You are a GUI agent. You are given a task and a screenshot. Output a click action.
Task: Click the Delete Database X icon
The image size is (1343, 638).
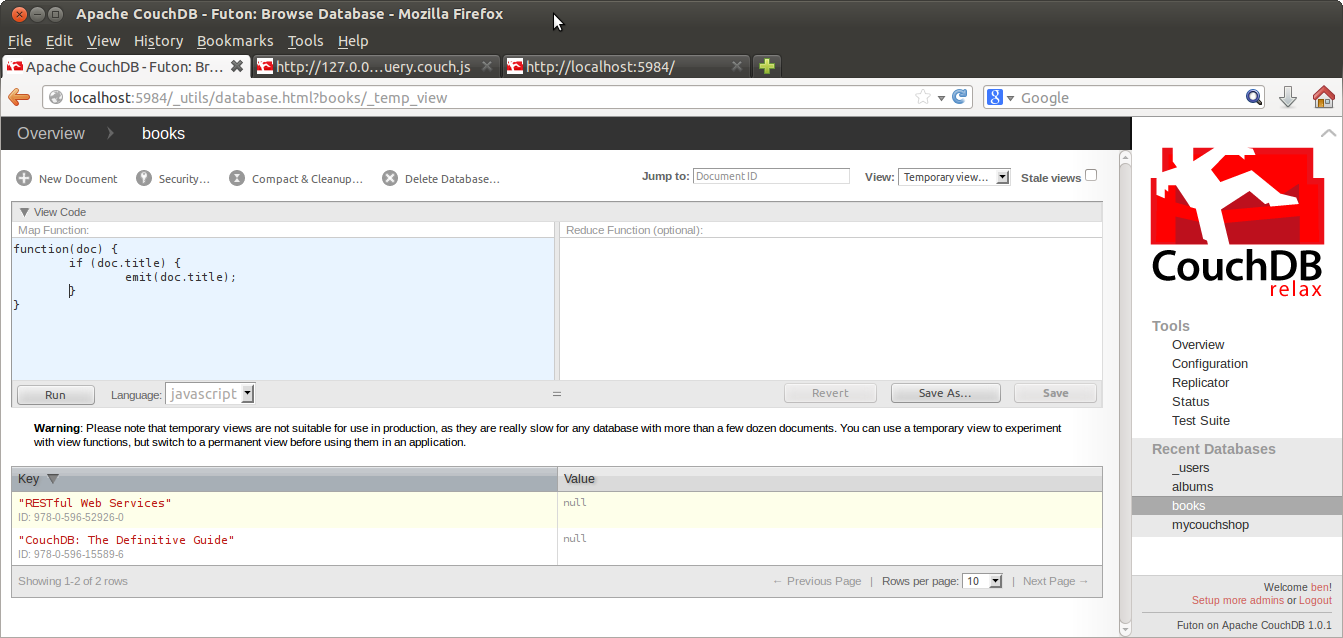click(x=390, y=178)
